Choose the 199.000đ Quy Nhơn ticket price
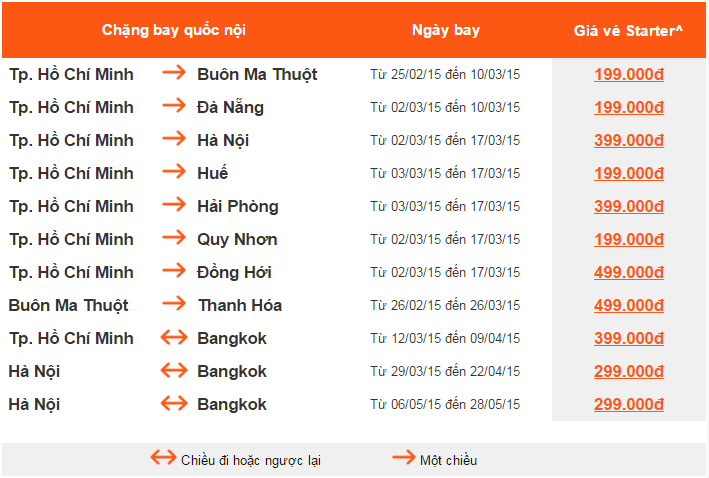Image resolution: width=709 pixels, height=478 pixels. [629, 239]
